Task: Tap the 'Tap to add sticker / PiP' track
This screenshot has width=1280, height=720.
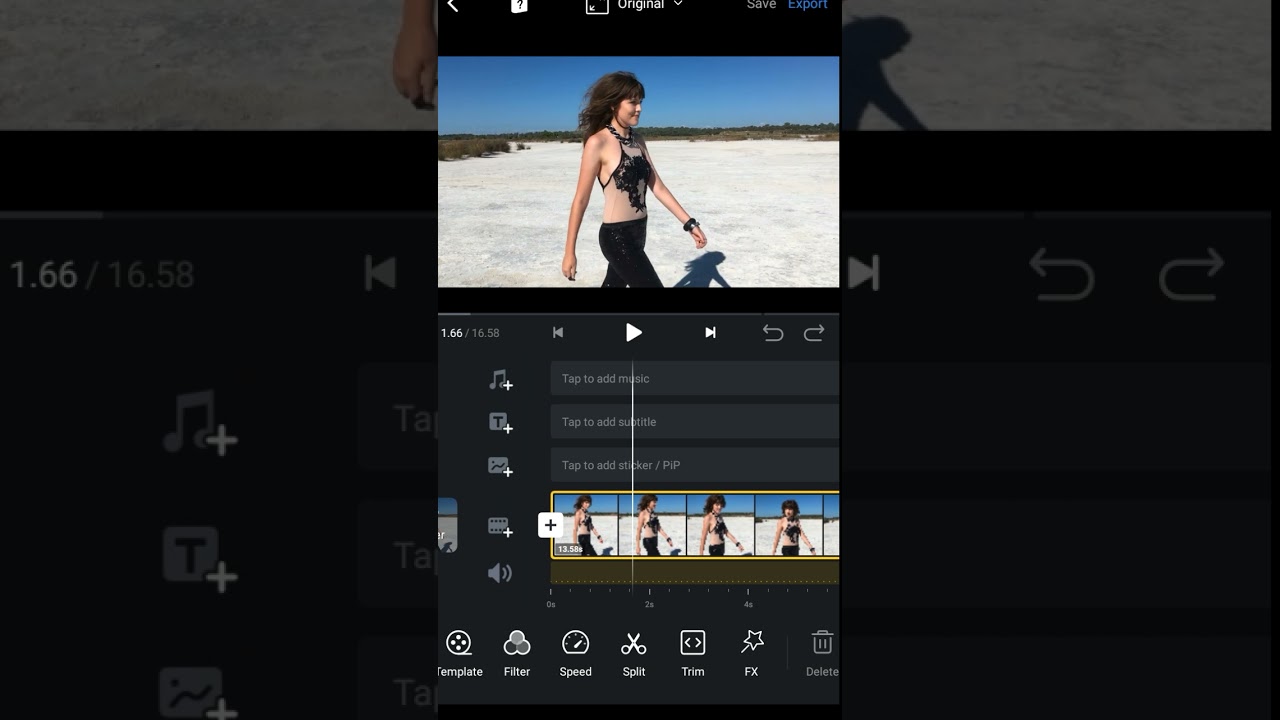Action: pos(694,465)
